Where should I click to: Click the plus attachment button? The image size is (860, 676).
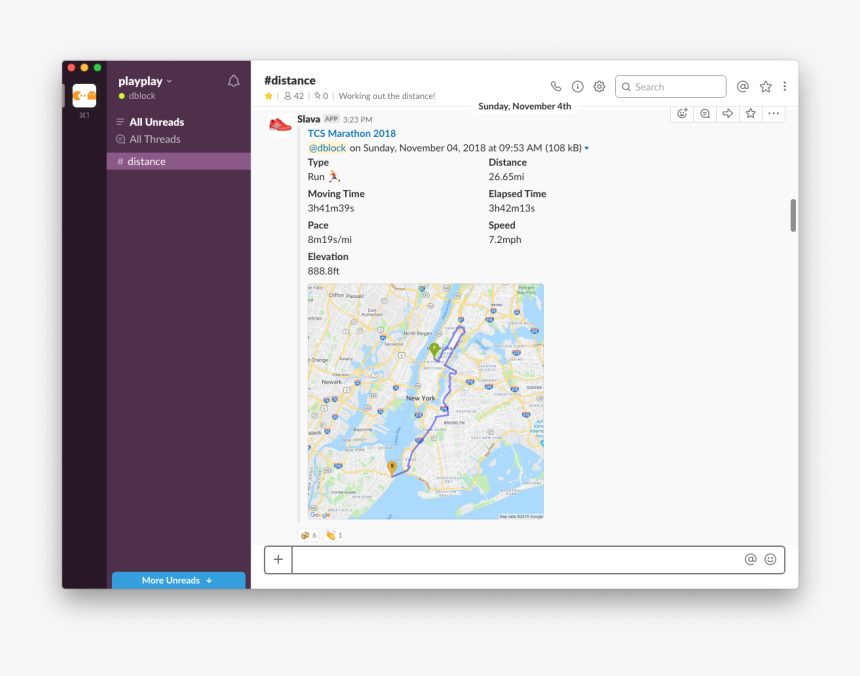(x=279, y=559)
